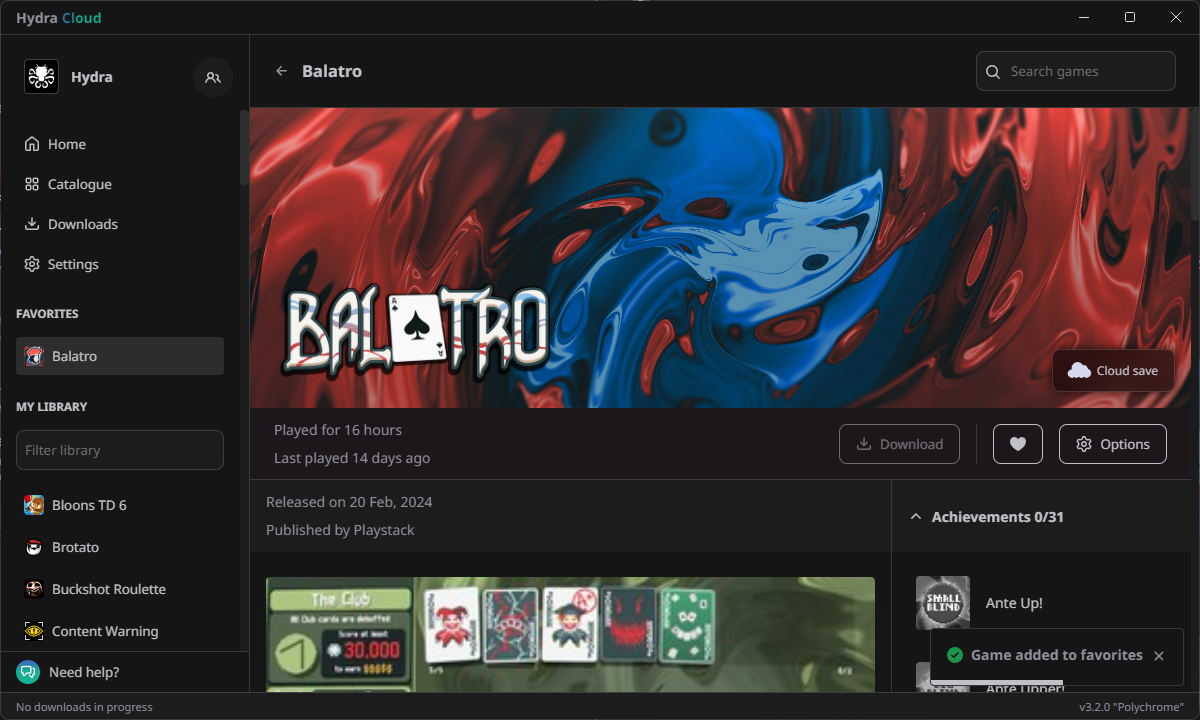This screenshot has width=1200, height=720.
Task: Click the Filter library field
Action: [120, 450]
